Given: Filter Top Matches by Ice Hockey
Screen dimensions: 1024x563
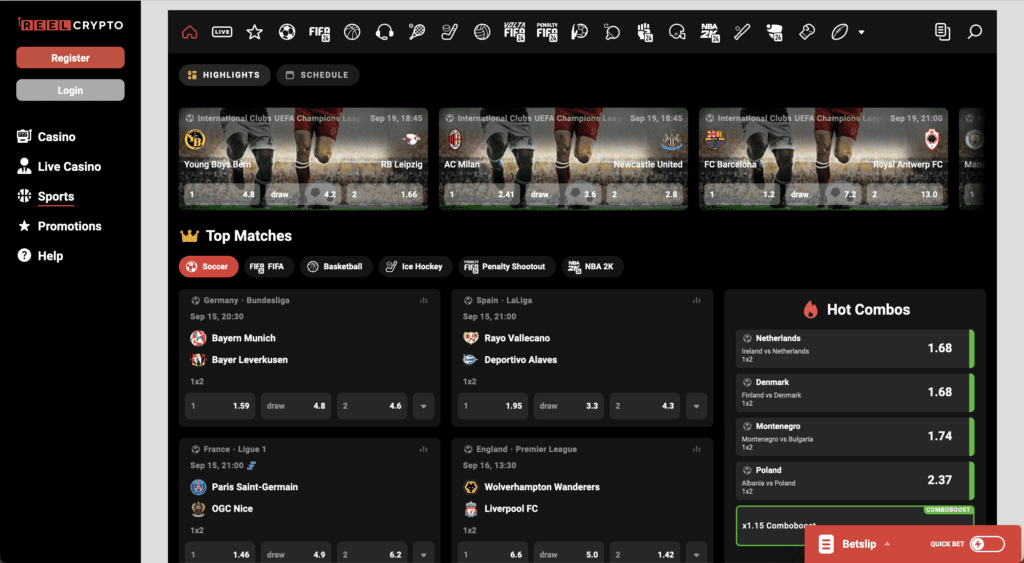Looking at the screenshot, I should (x=415, y=266).
